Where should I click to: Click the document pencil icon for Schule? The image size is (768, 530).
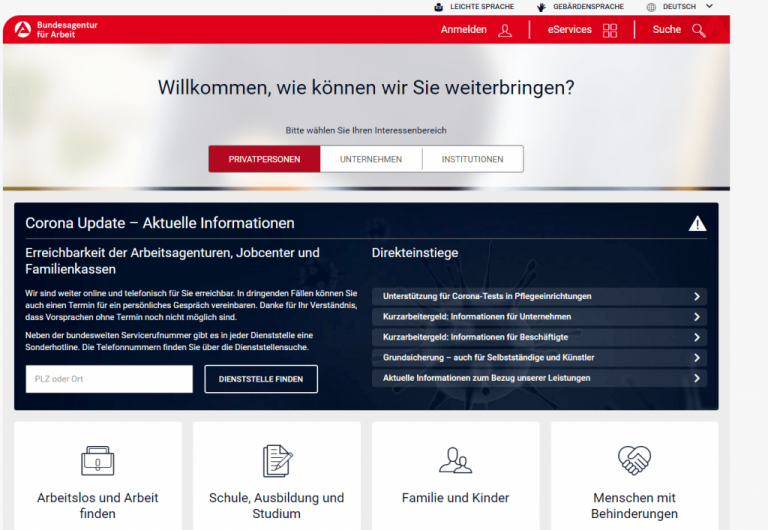[277, 460]
